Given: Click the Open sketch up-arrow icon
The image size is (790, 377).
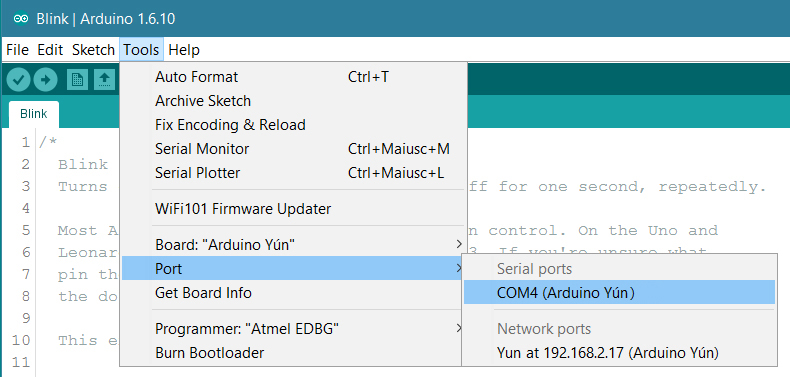Looking at the screenshot, I should 104,80.
